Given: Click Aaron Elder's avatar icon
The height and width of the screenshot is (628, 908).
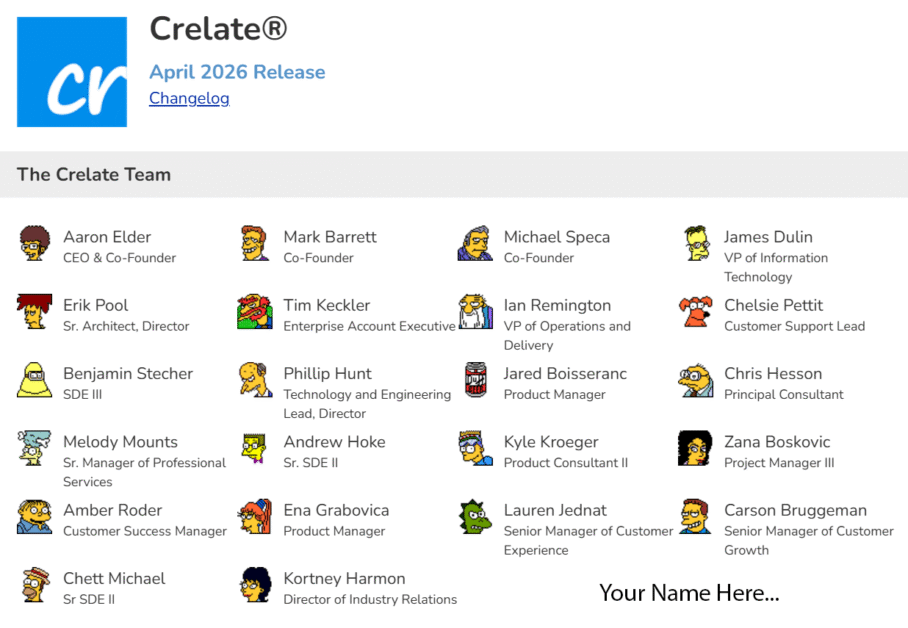Looking at the screenshot, I should [34, 243].
